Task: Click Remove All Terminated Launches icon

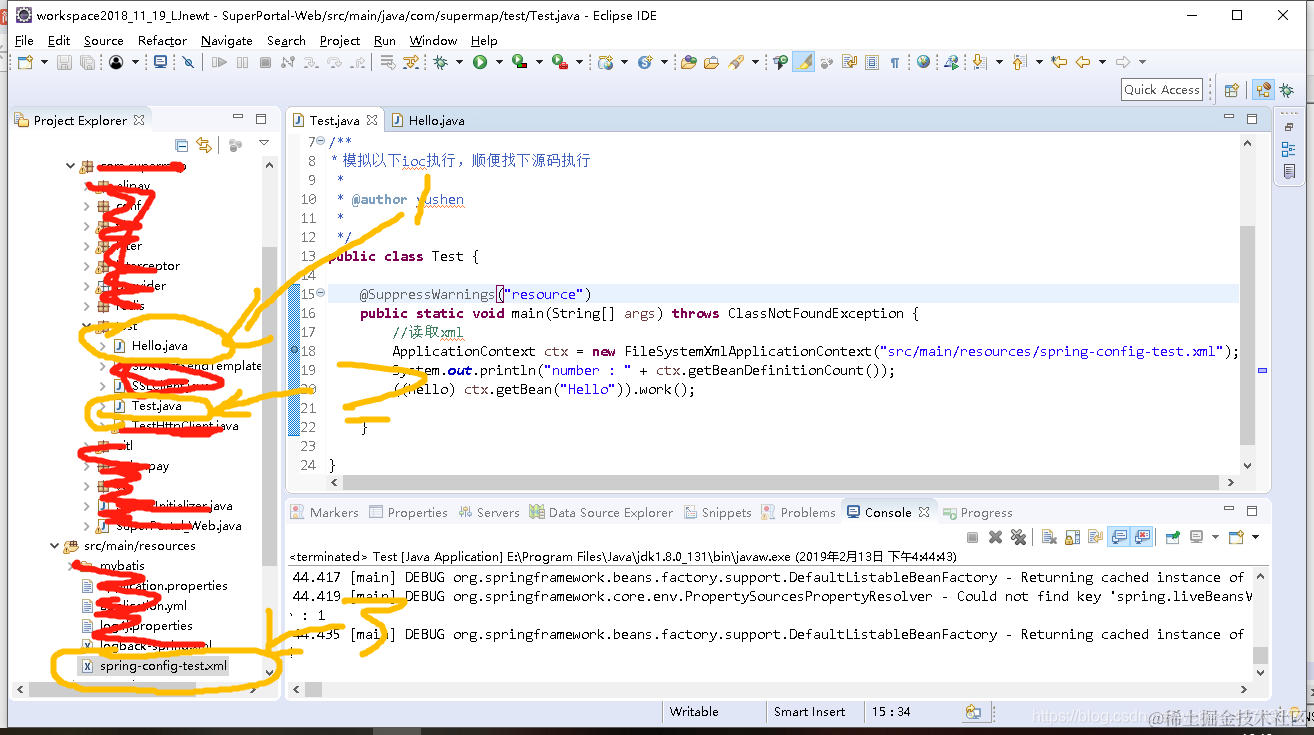Action: 1018,537
